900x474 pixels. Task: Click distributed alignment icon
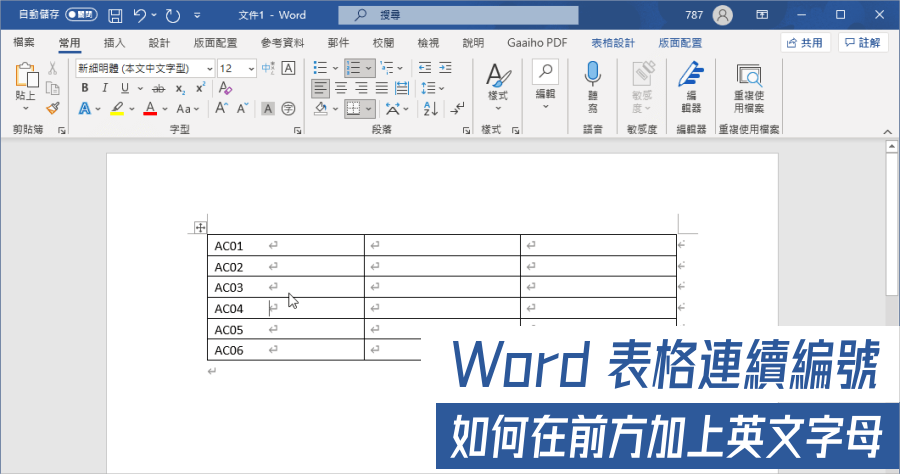(x=402, y=88)
